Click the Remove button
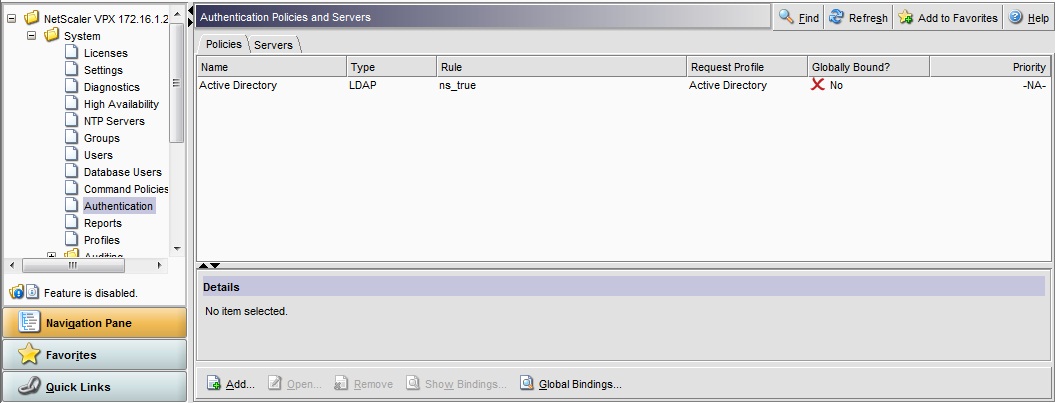1055x403 pixels. (x=364, y=384)
